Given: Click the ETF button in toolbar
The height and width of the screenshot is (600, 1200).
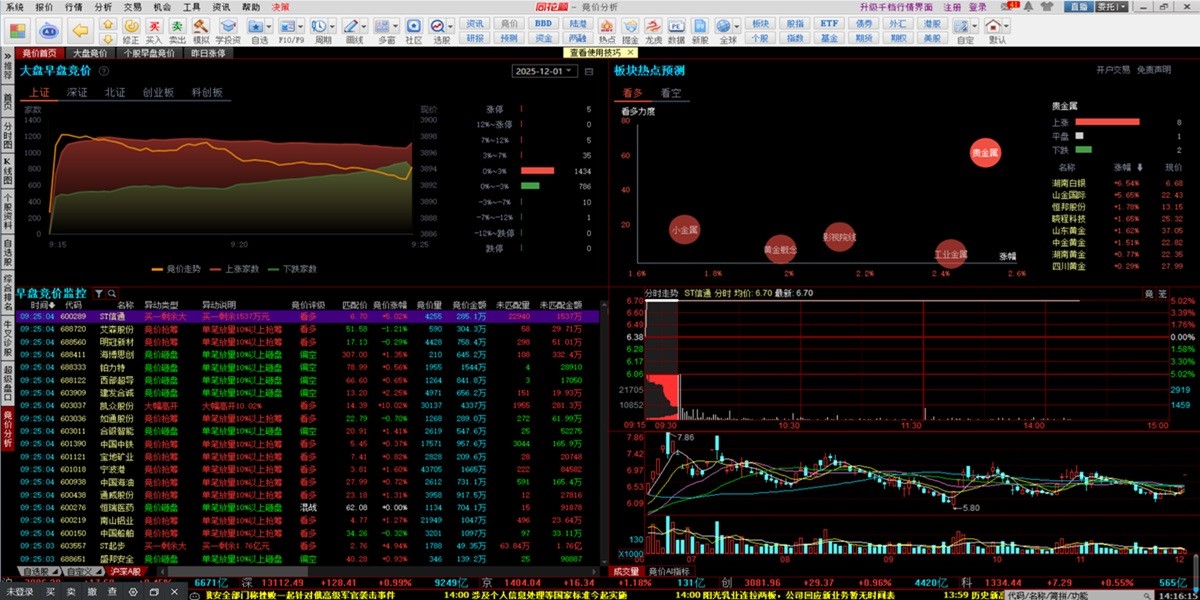Looking at the screenshot, I should [x=829, y=22].
